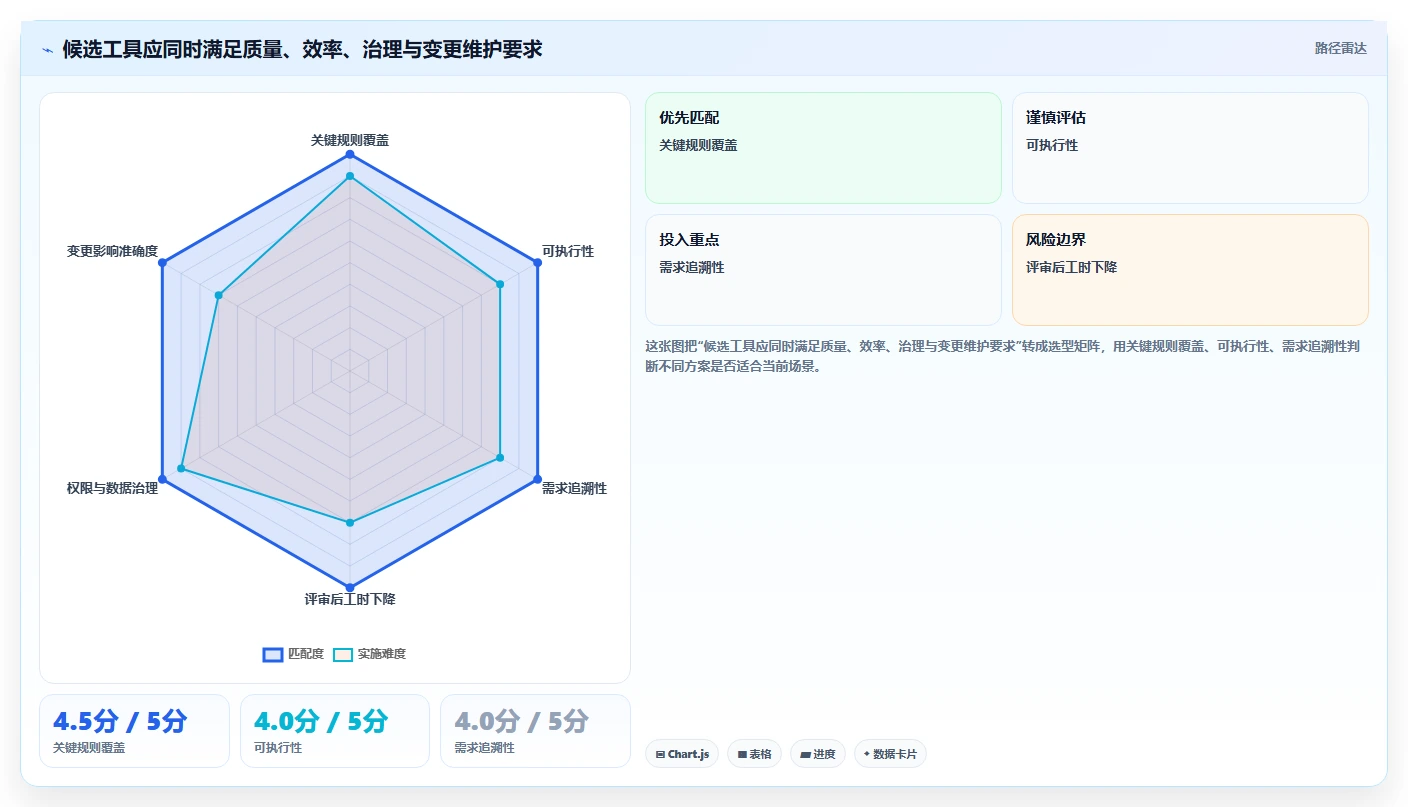Click the 关键规则覆盖 radar axis label
This screenshot has height=807, width=1408.
tap(350, 140)
